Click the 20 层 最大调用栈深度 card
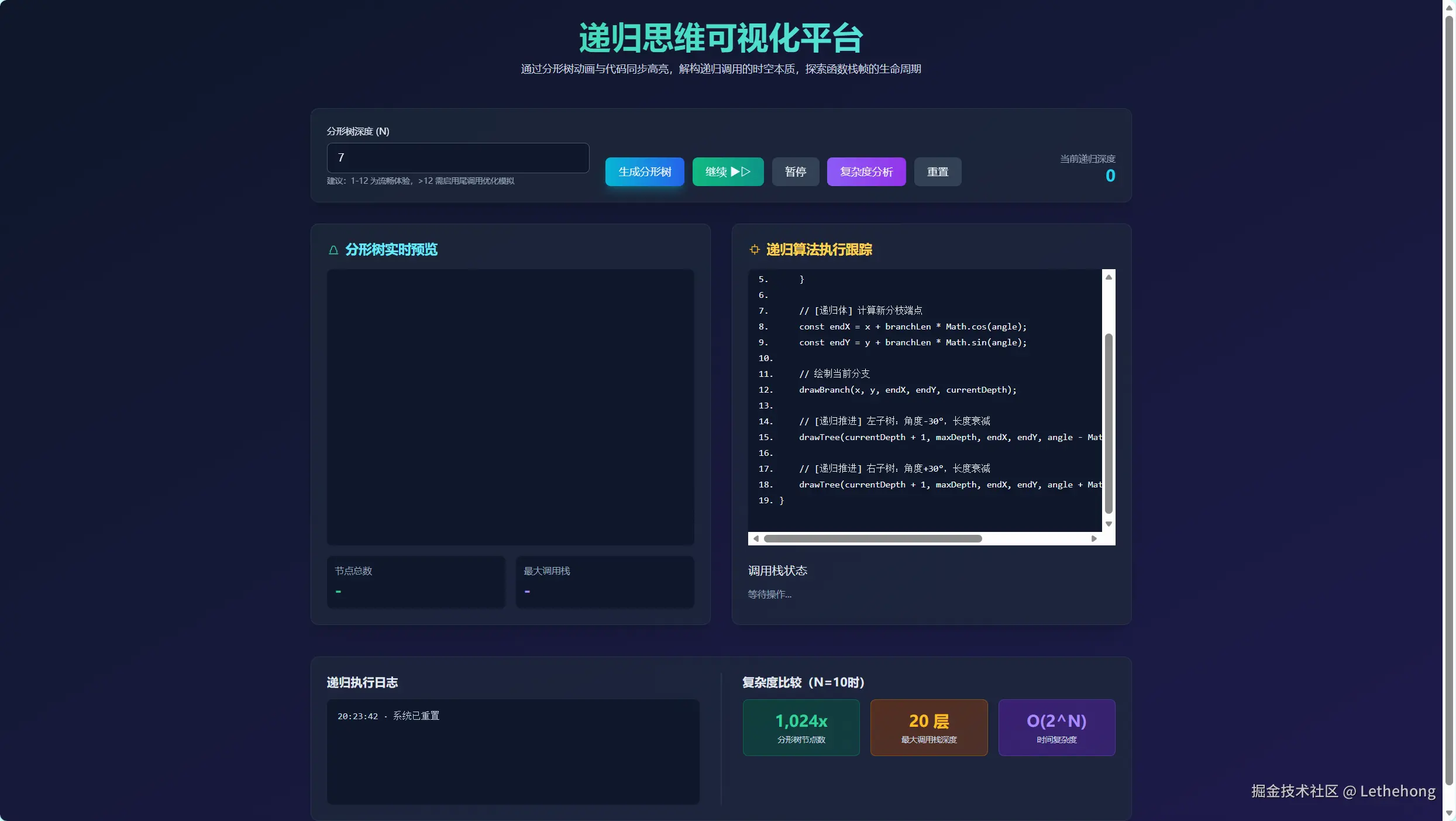This screenshot has height=821, width=1456. click(928, 727)
